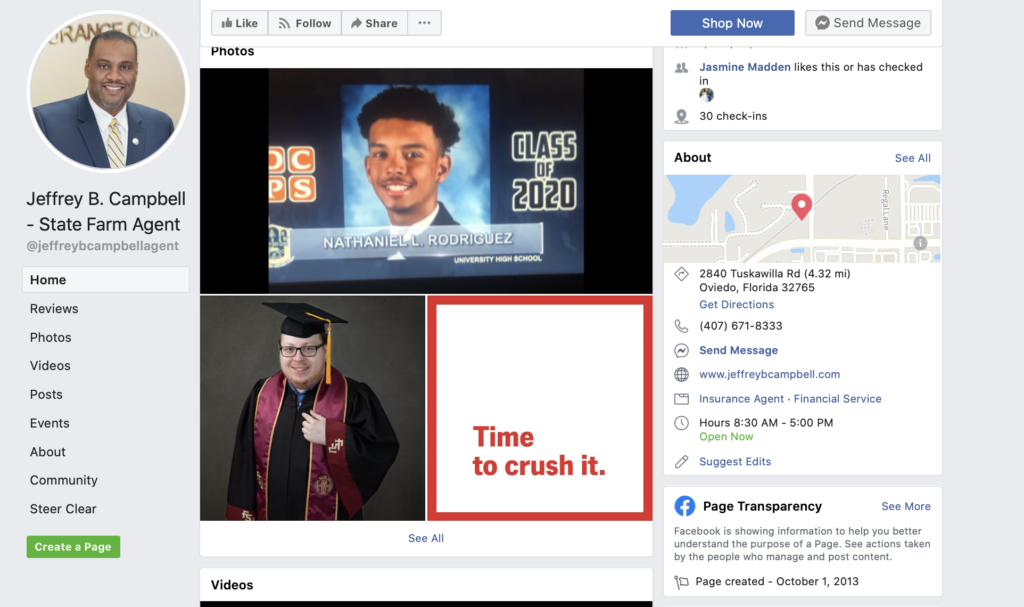Click the check-ins location pin icon

(x=681, y=116)
